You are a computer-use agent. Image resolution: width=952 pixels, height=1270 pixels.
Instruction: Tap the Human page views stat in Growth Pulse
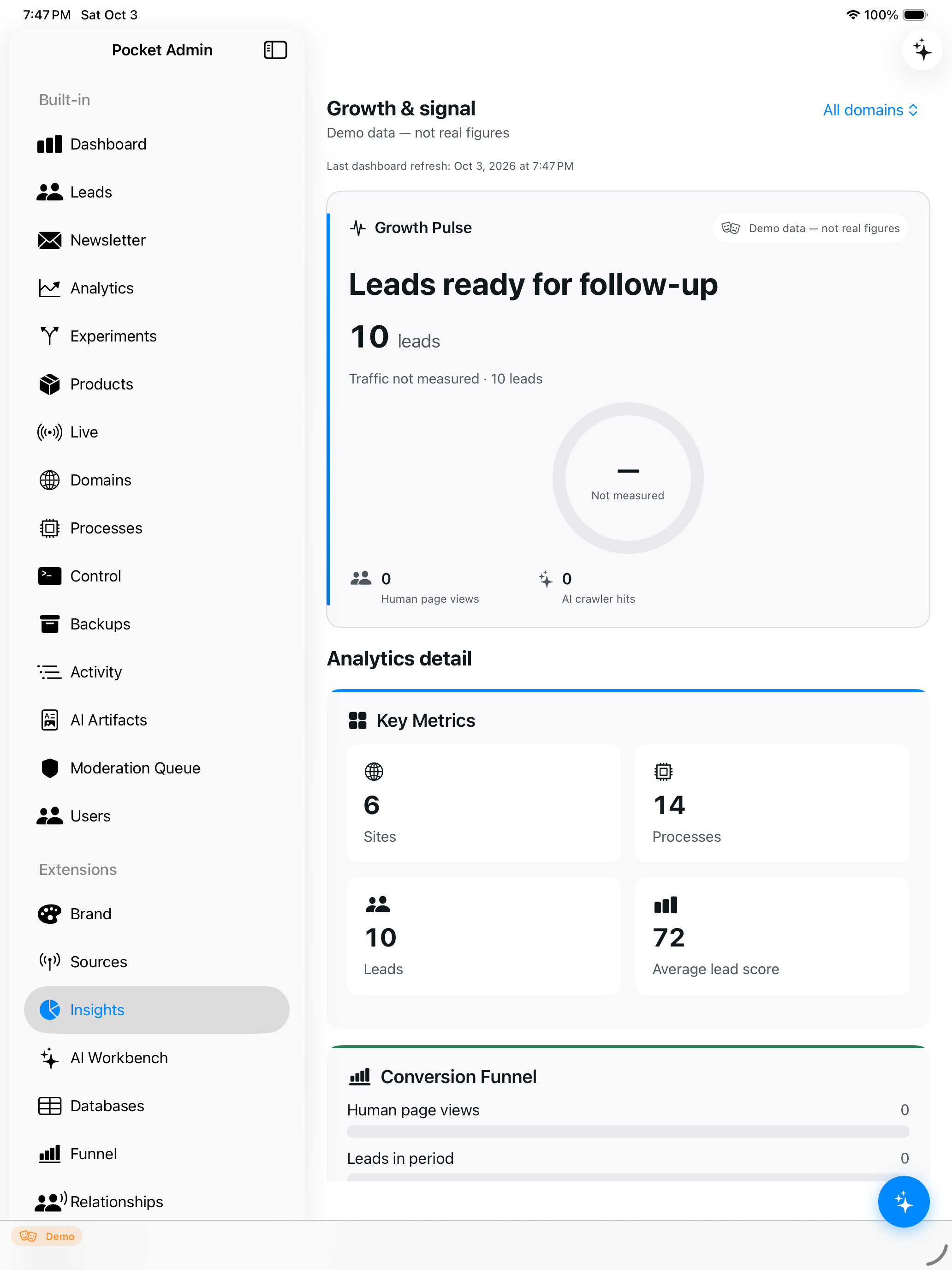414,587
